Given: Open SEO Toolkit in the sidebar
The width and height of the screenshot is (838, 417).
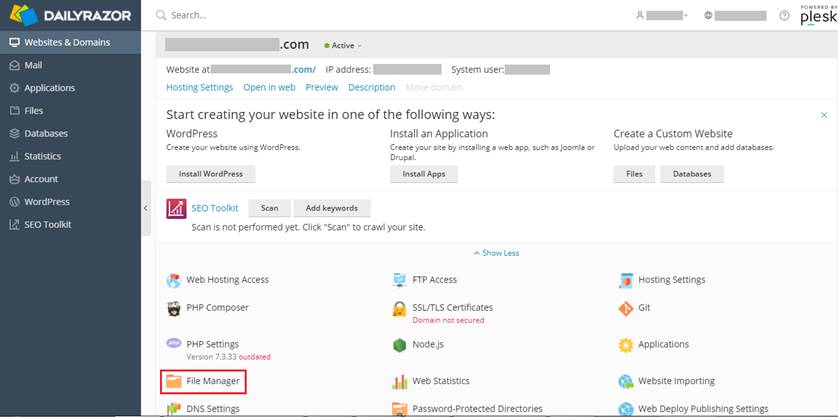Looking at the screenshot, I should [71, 225].
